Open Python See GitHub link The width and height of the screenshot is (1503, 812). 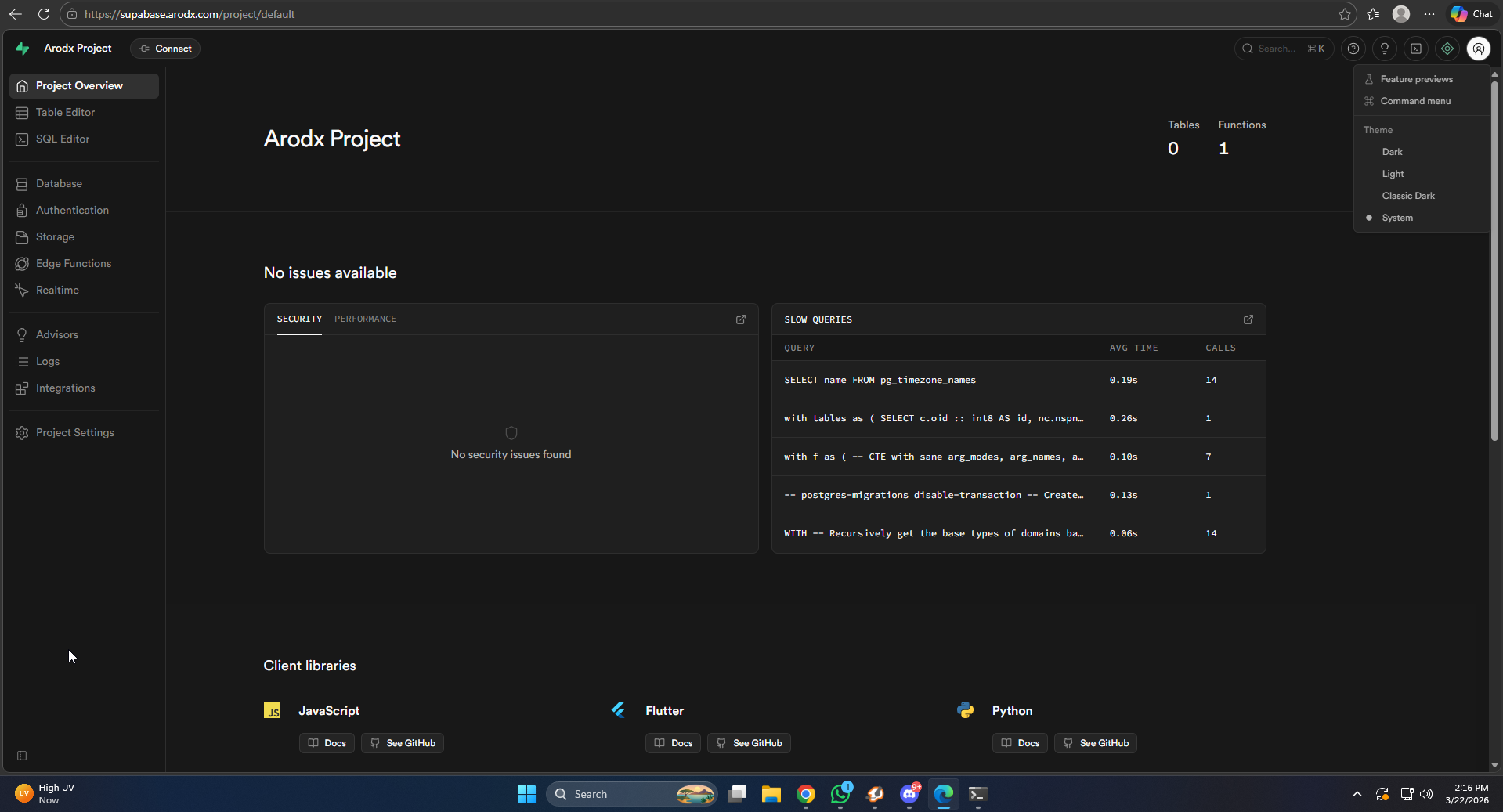(x=1095, y=743)
